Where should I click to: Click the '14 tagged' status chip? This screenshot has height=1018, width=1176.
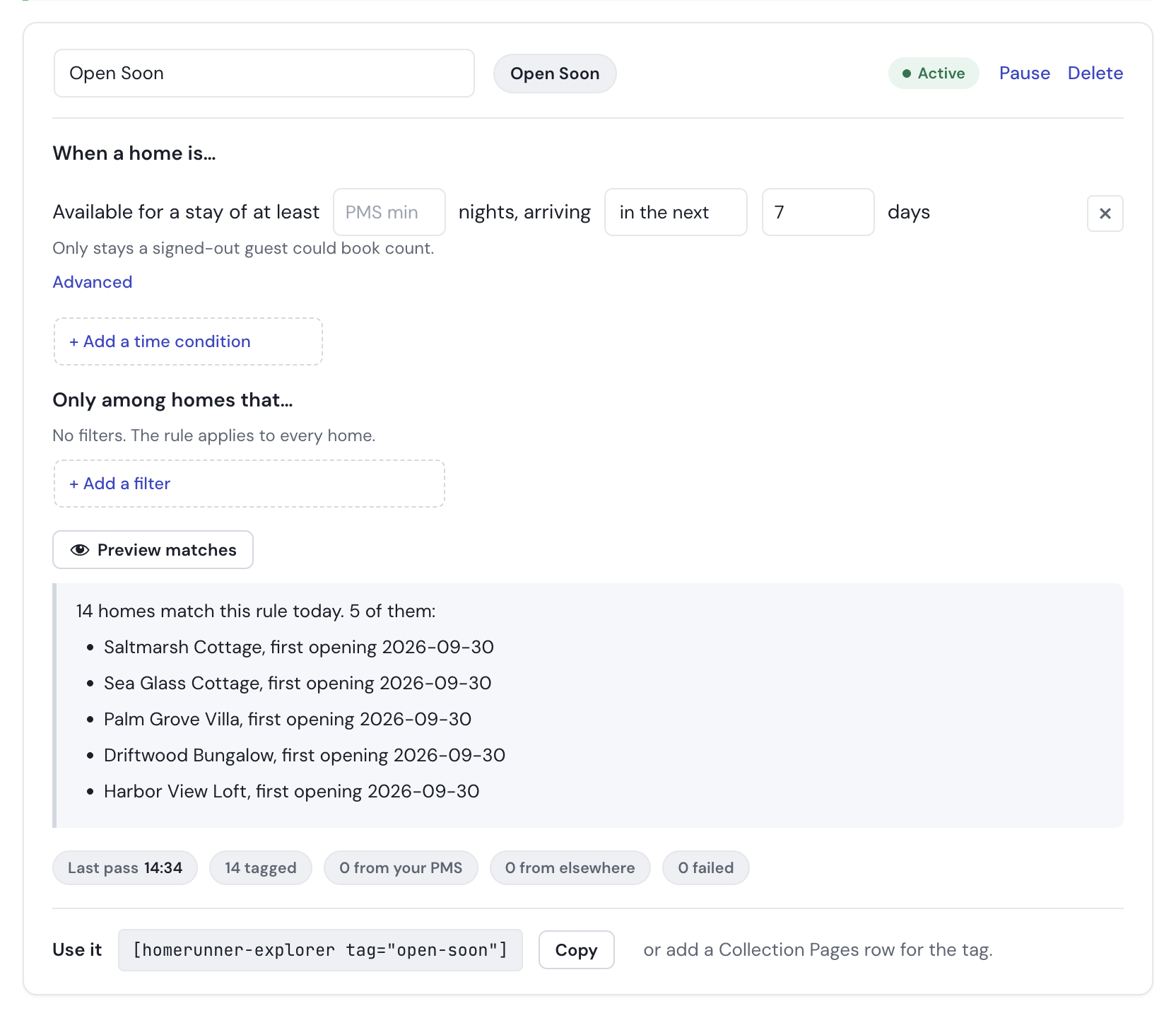point(261,867)
